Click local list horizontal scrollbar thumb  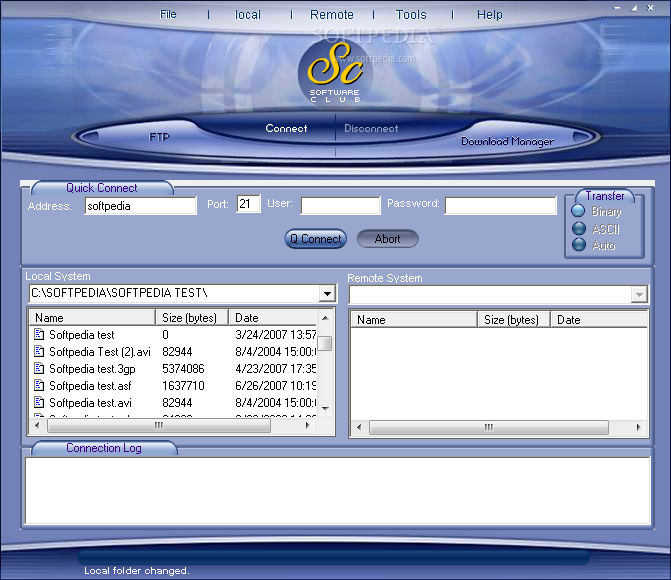(x=159, y=425)
